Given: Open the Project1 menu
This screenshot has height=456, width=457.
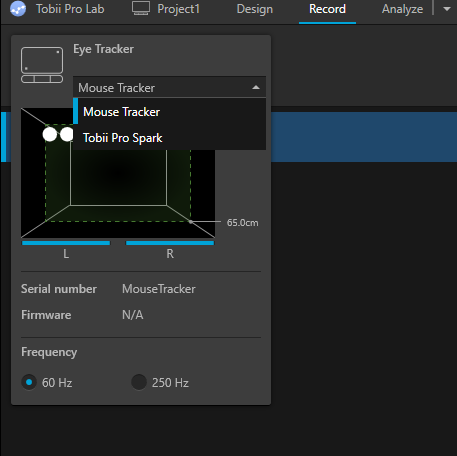Looking at the screenshot, I should pyautogui.click(x=178, y=9).
